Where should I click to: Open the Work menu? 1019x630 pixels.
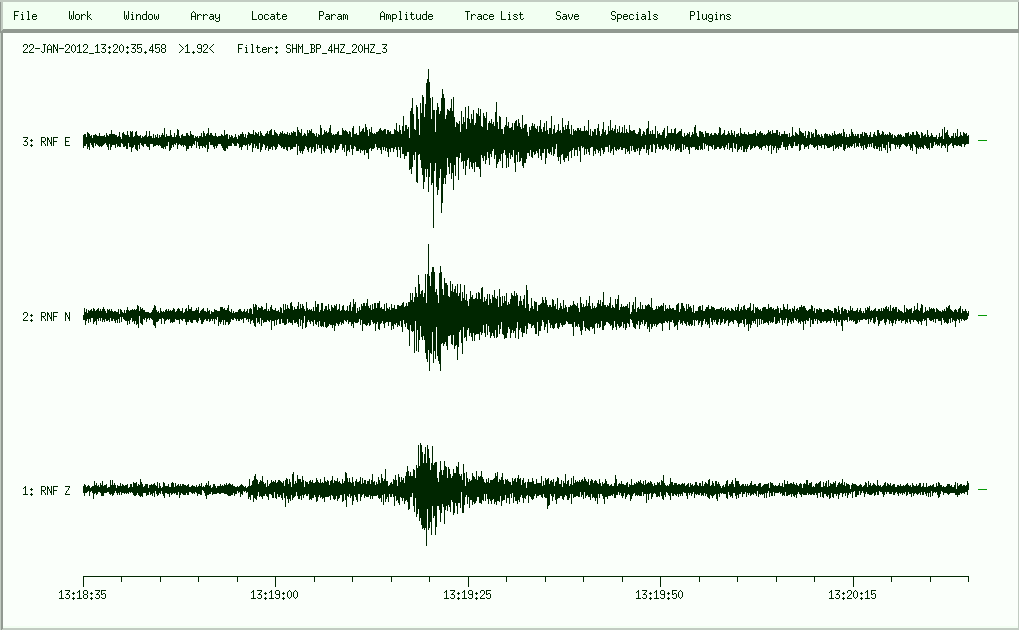pyautogui.click(x=80, y=16)
